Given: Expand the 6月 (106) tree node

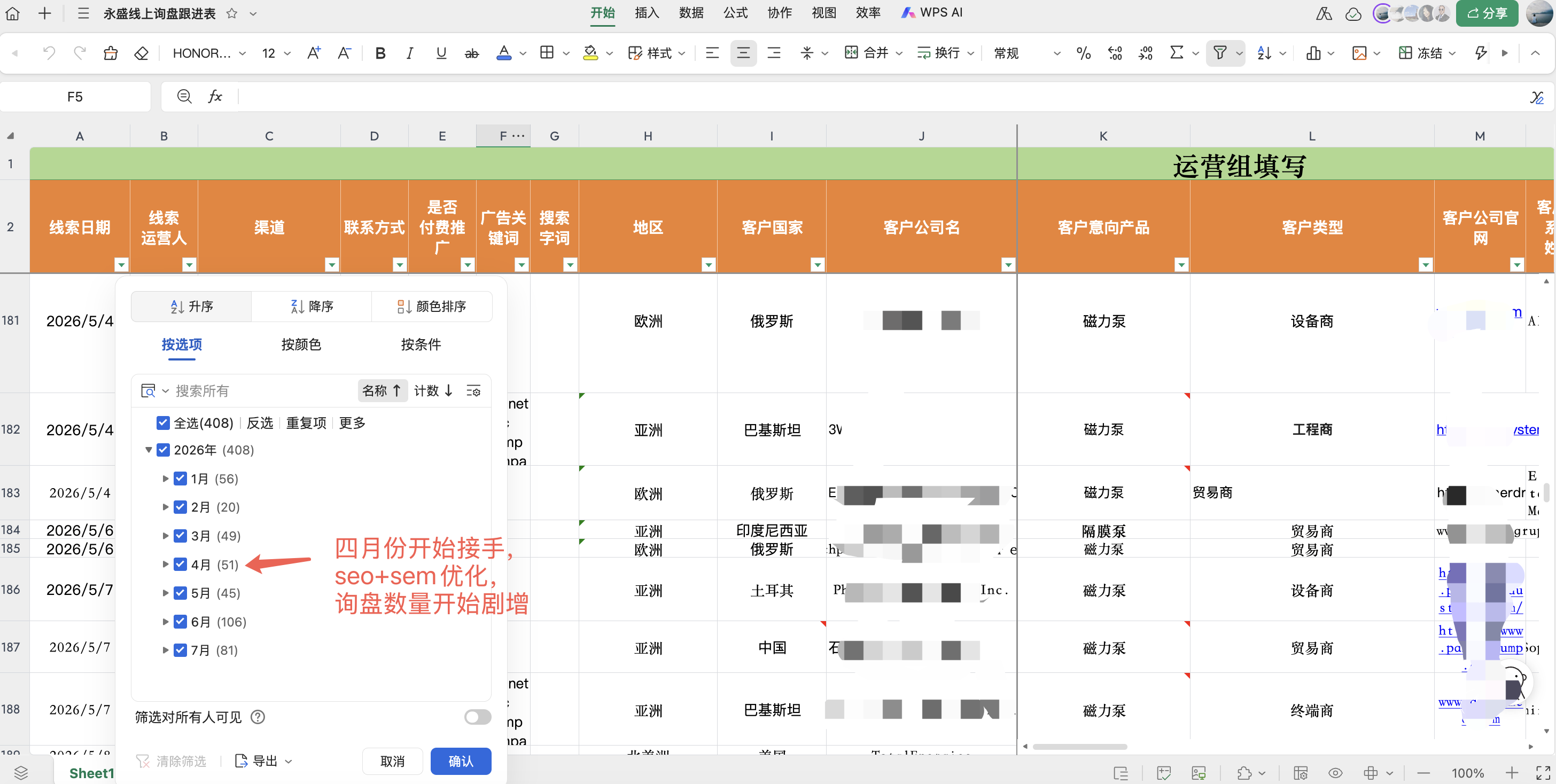Looking at the screenshot, I should (166, 622).
